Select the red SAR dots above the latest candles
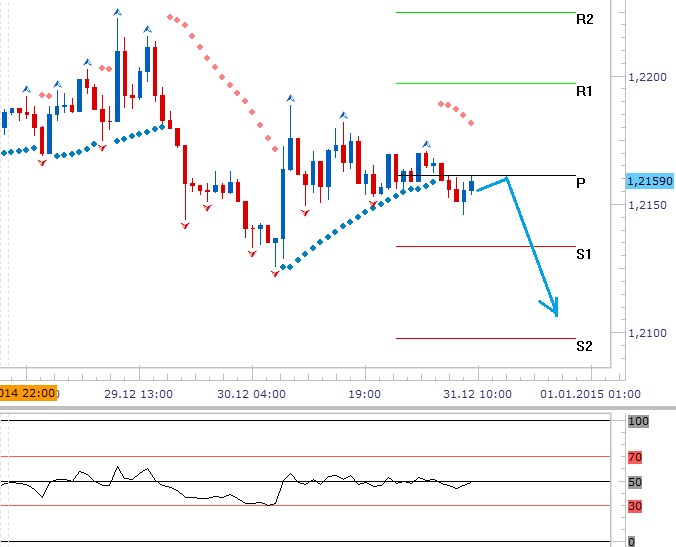The image size is (676, 547). pos(456,111)
